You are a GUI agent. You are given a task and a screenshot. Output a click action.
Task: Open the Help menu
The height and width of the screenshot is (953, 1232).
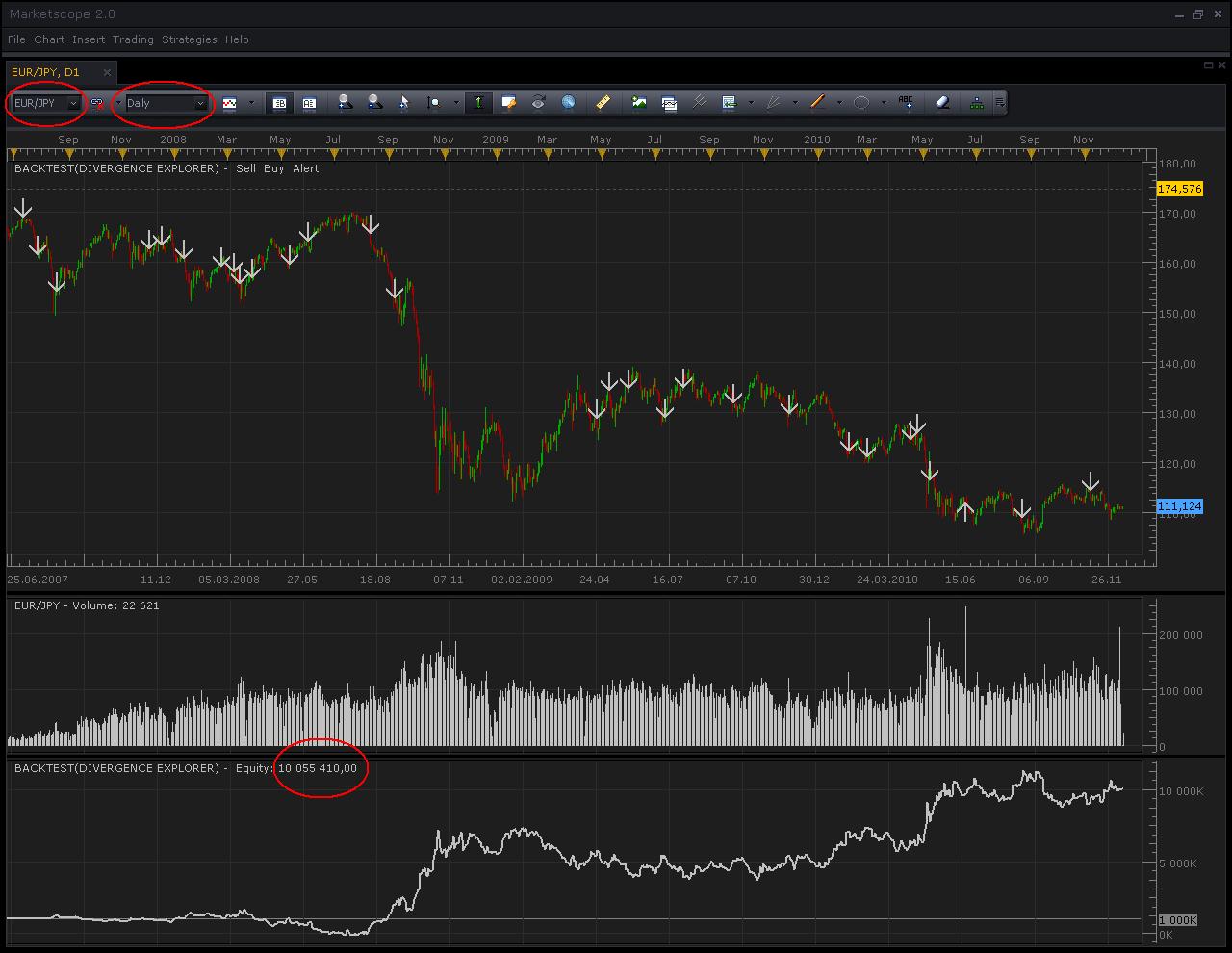[237, 39]
